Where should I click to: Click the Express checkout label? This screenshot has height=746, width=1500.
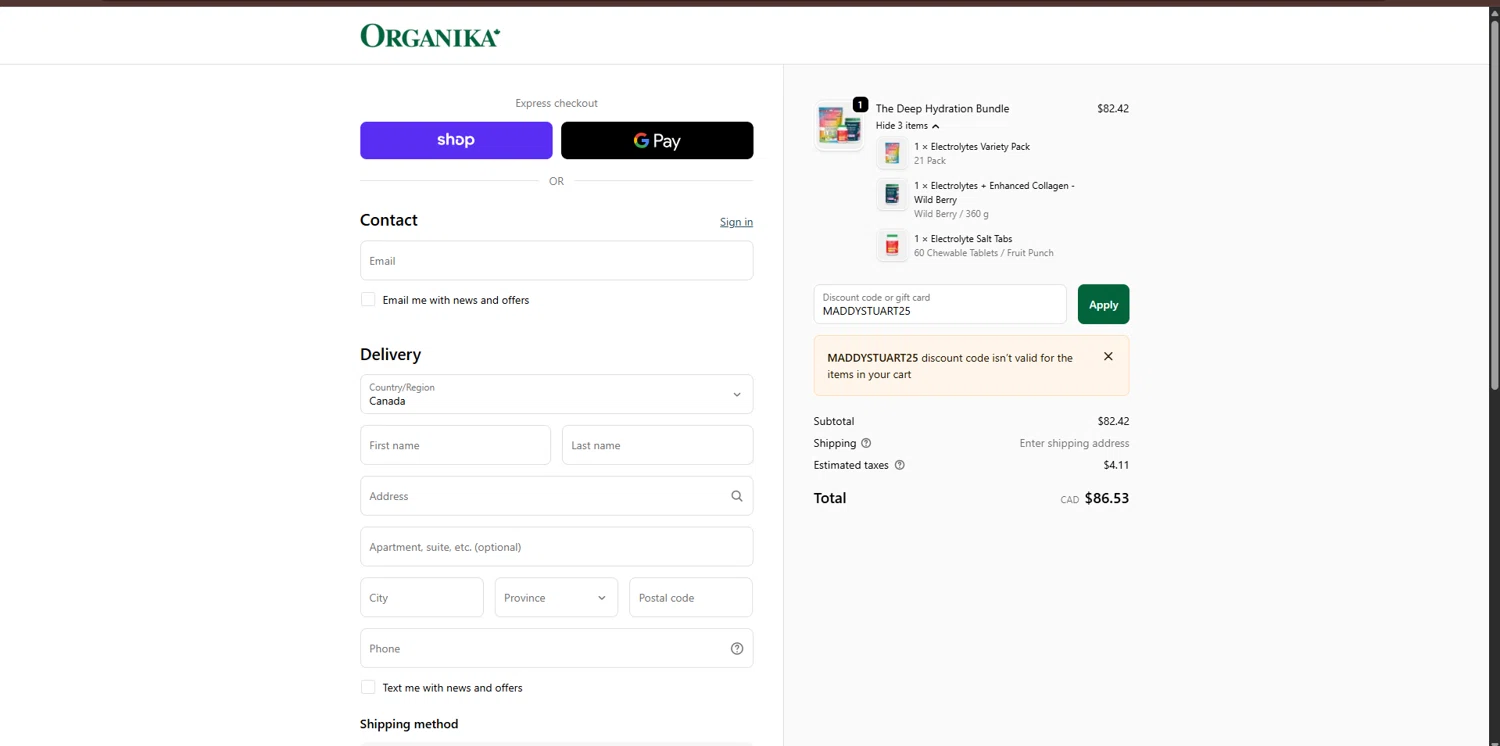556,103
